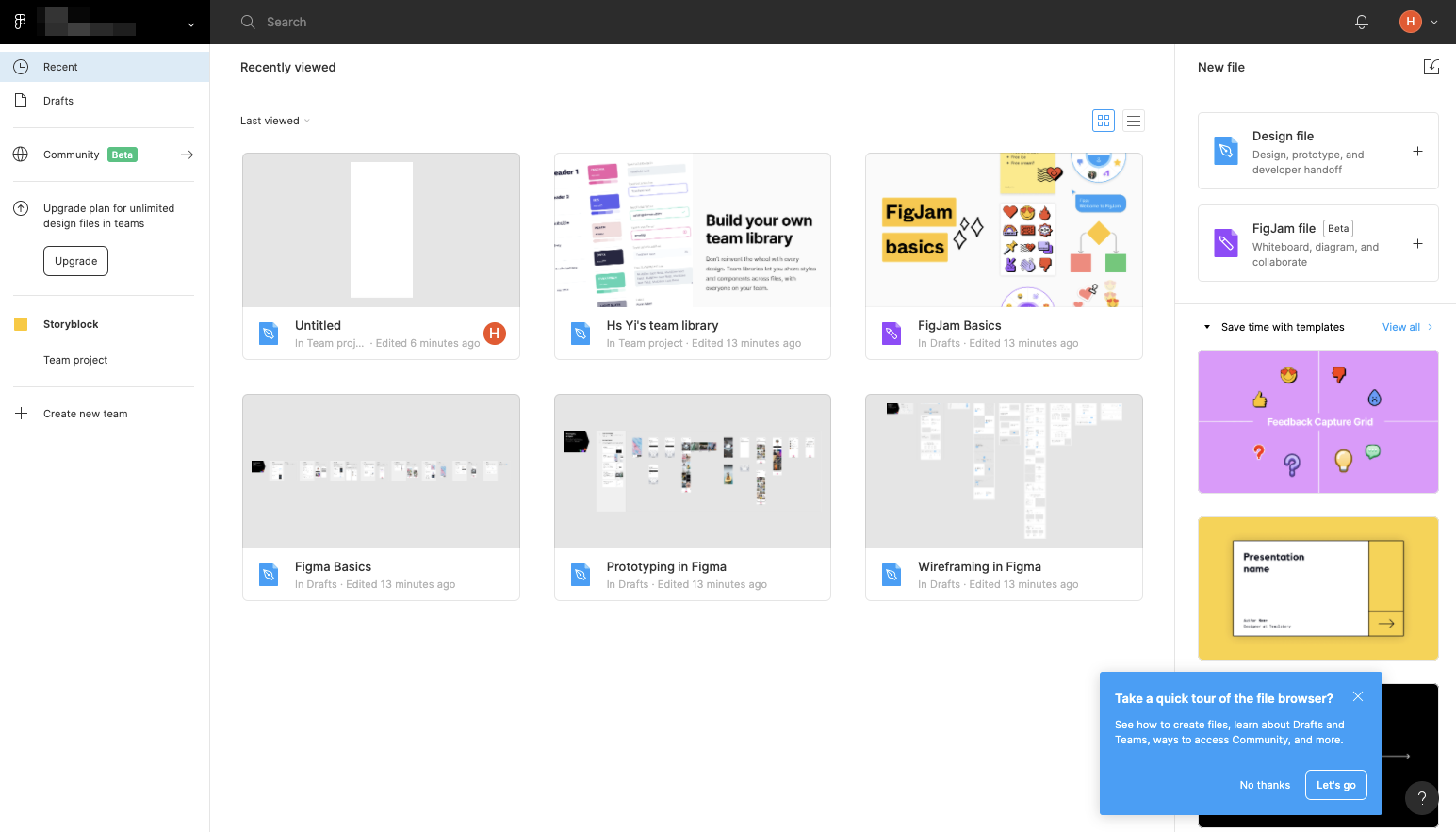Open Community section

pyautogui.click(x=105, y=155)
